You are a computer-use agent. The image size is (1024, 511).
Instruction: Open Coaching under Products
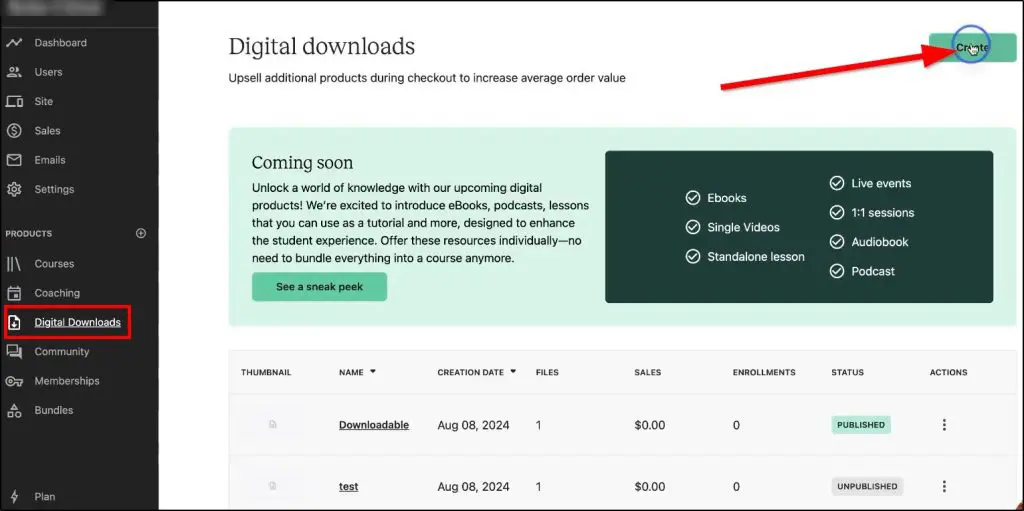(57, 293)
